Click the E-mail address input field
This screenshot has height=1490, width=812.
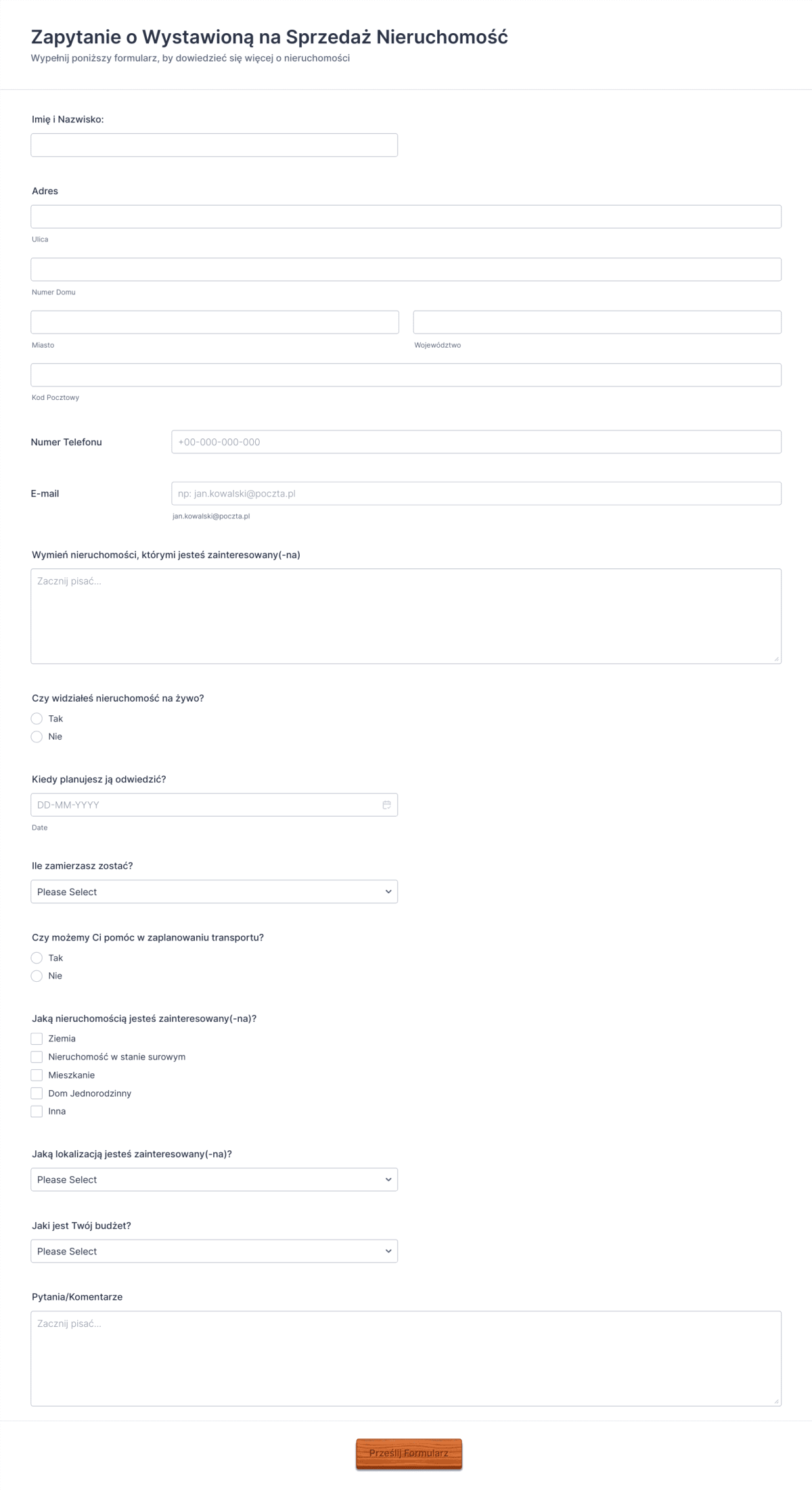coord(475,494)
